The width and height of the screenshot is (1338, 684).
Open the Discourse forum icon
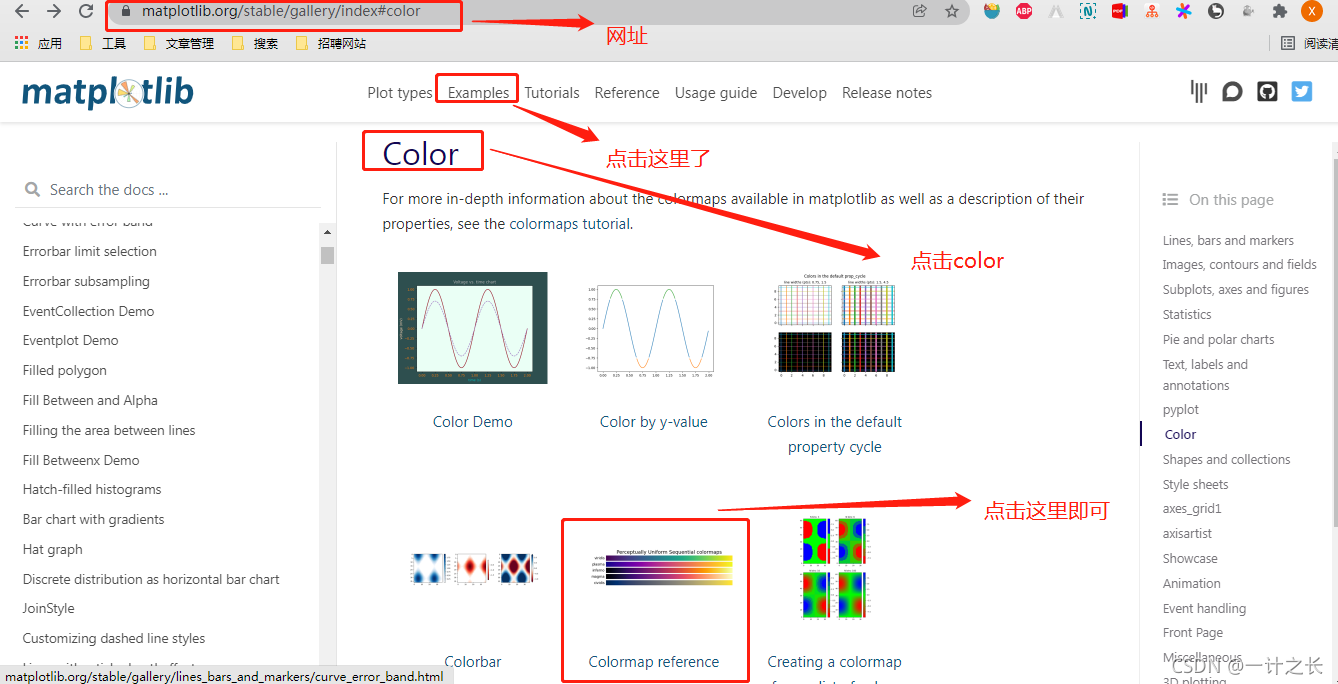point(1232,92)
